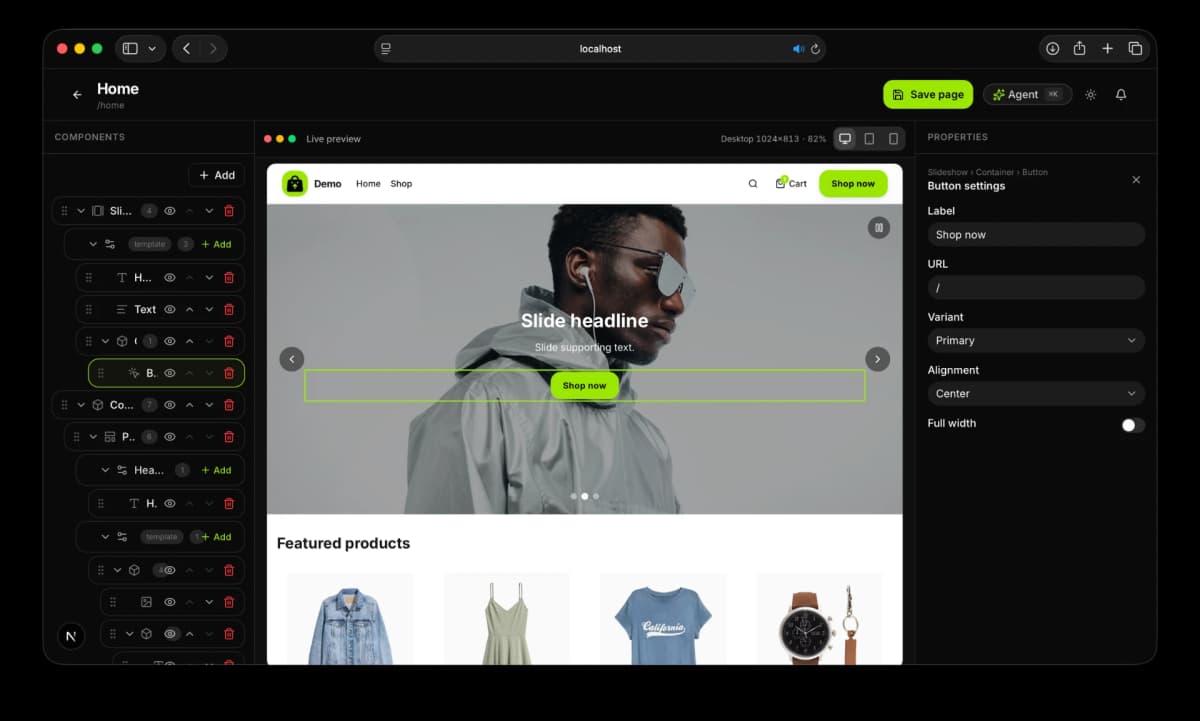Screen dimensions: 1200x721
Task: Toggle the browser sidebar
Action: coord(130,49)
